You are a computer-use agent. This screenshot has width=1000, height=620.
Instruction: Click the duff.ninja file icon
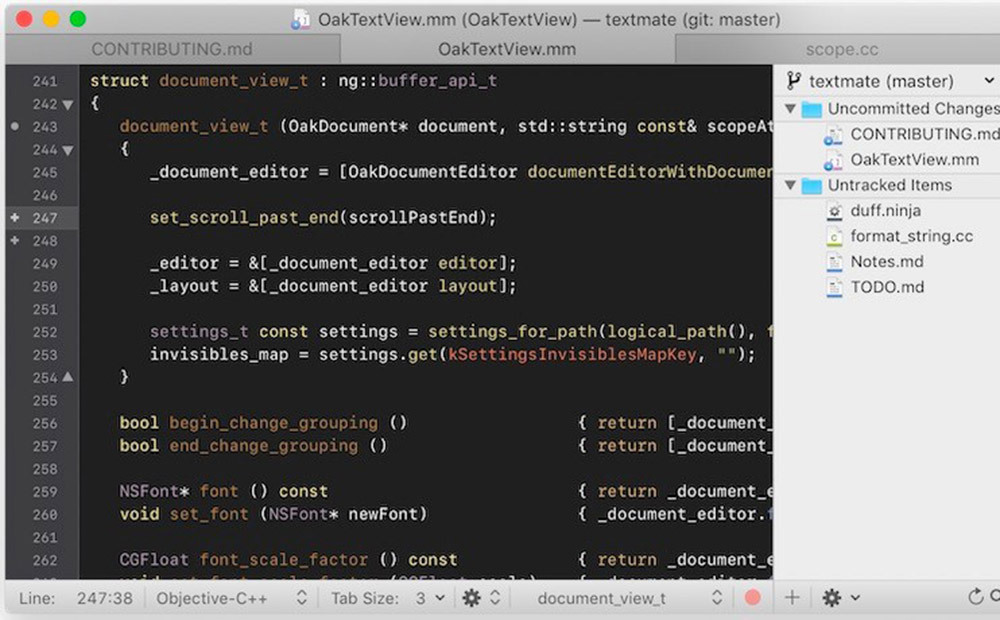(x=834, y=211)
